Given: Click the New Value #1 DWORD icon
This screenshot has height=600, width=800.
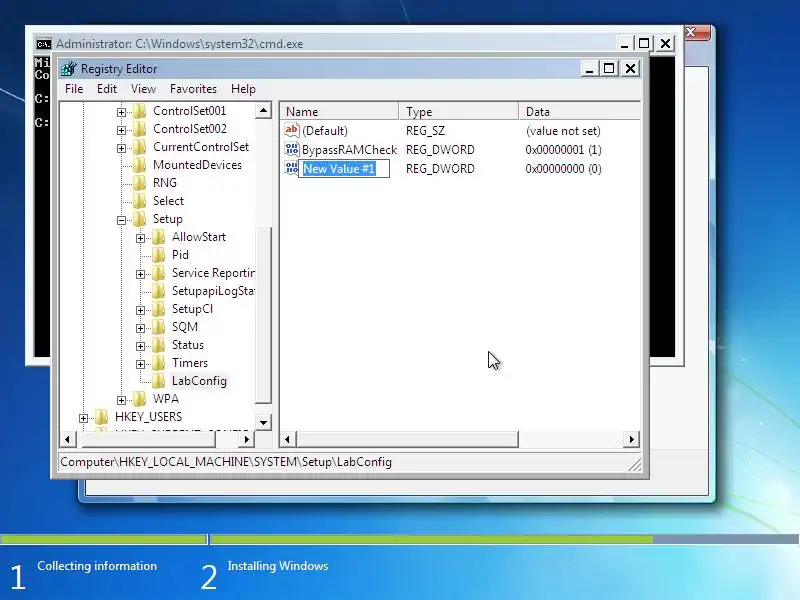Looking at the screenshot, I should [291, 168].
